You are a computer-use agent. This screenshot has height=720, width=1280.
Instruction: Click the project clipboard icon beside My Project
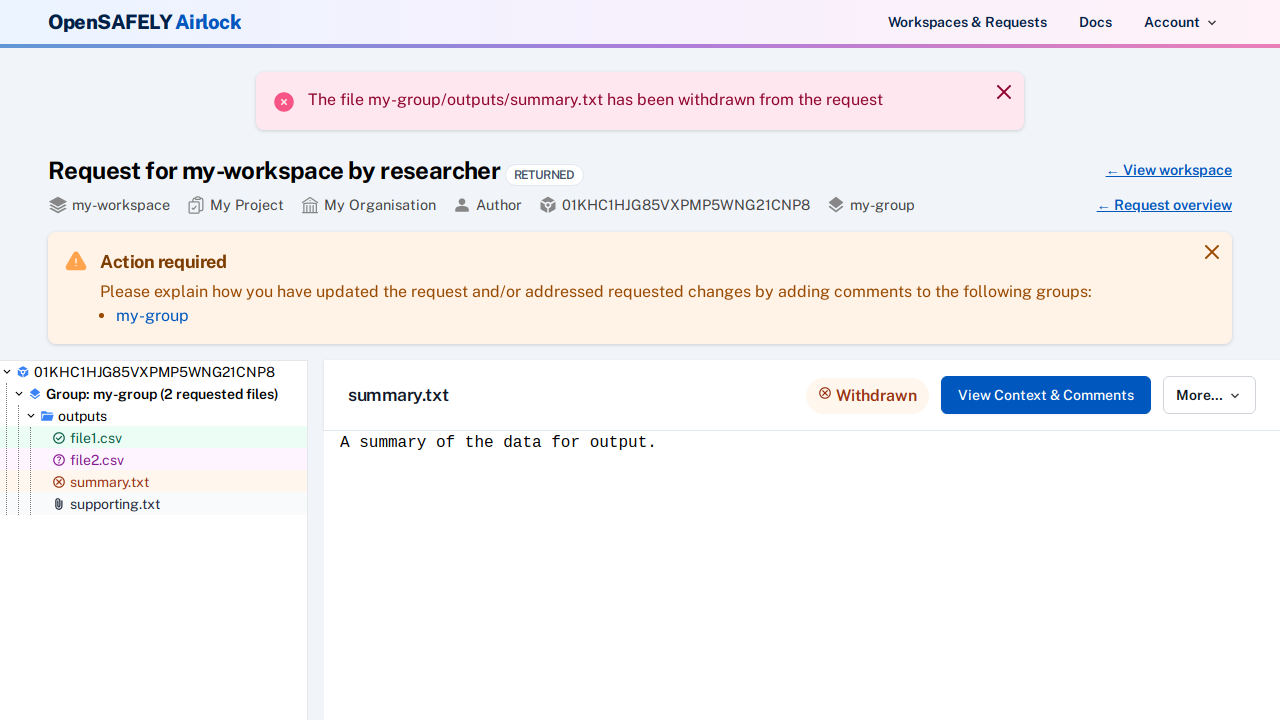click(196, 205)
